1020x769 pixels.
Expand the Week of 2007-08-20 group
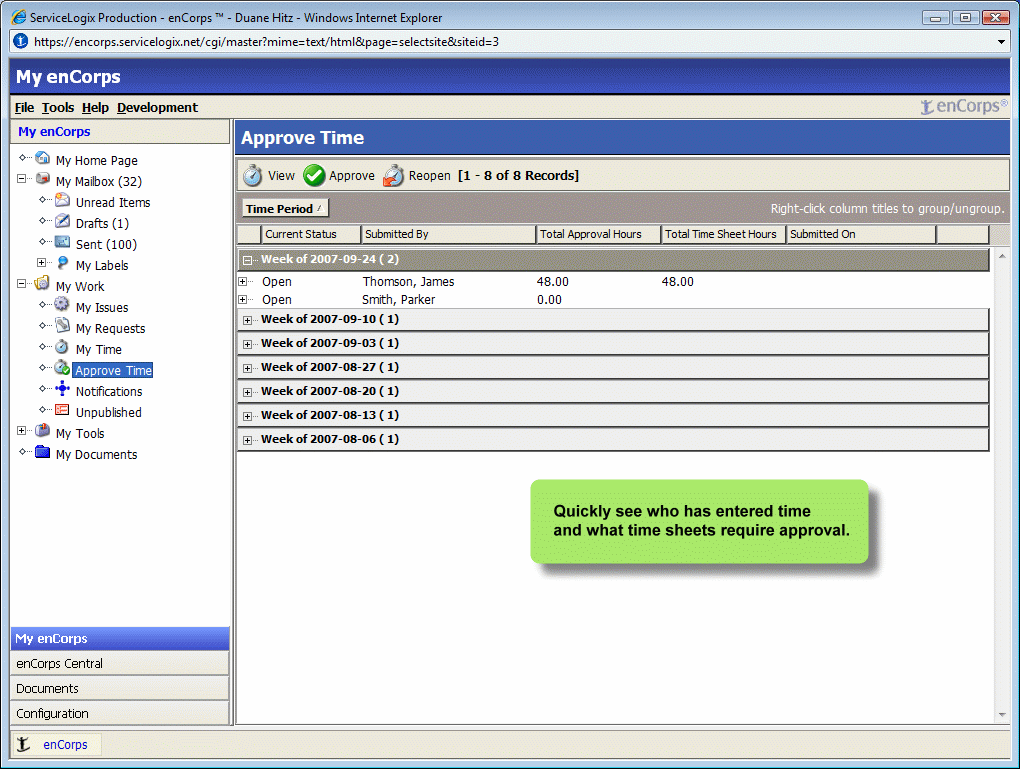click(248, 392)
